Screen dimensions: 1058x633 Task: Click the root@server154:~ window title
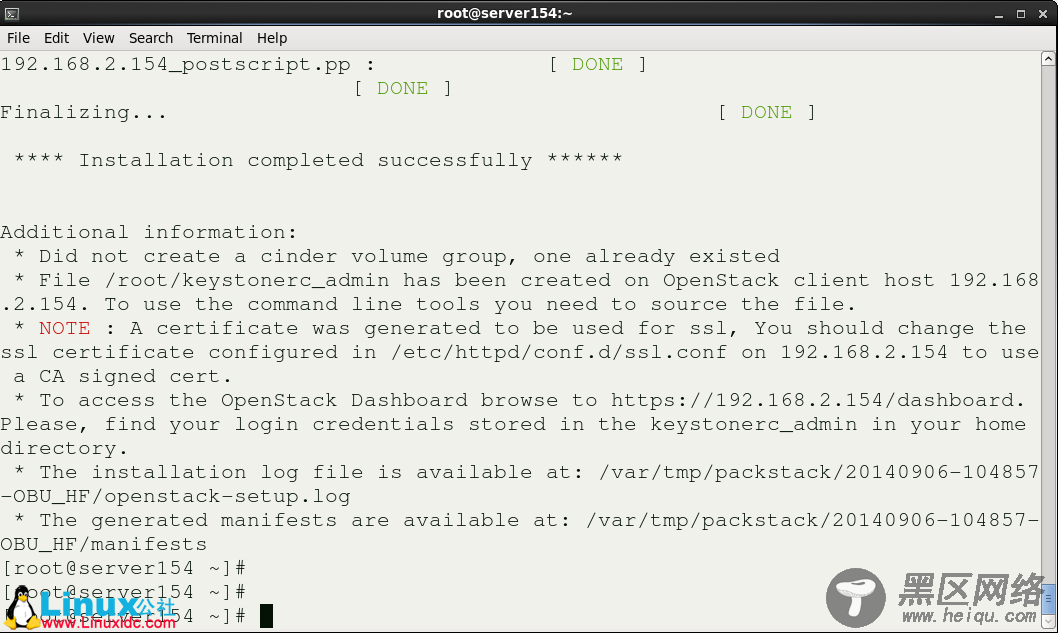[x=505, y=13]
